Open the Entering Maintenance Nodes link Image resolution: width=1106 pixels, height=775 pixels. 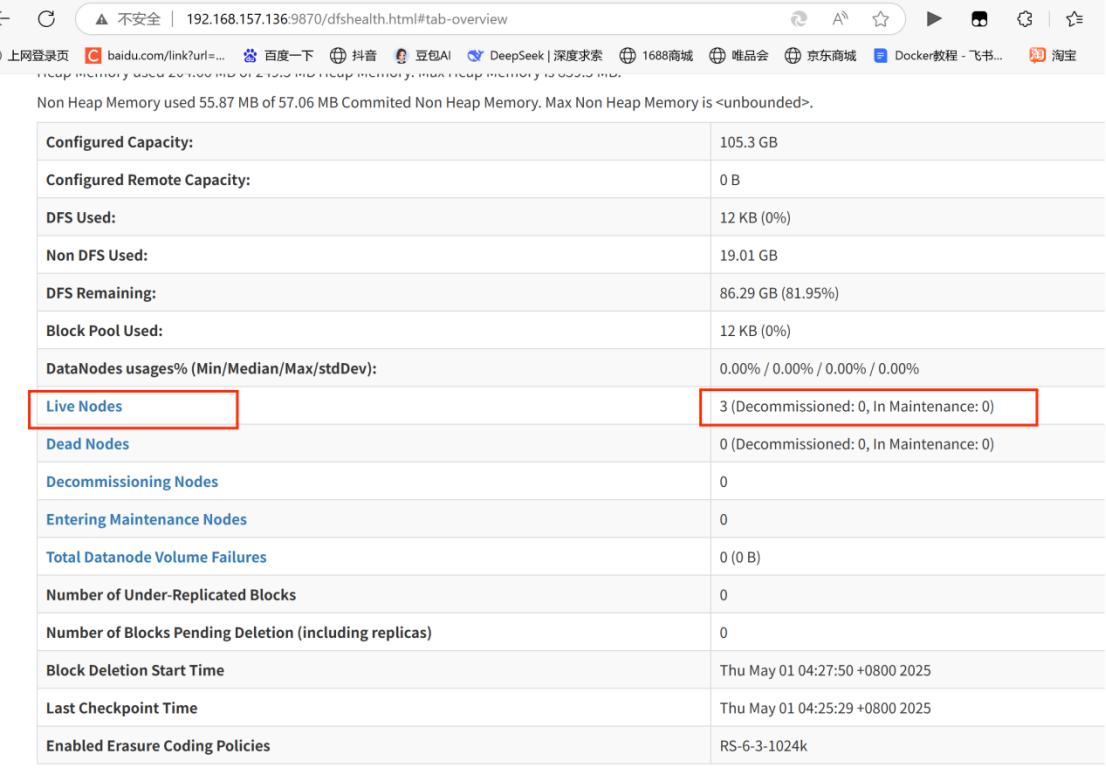click(146, 520)
